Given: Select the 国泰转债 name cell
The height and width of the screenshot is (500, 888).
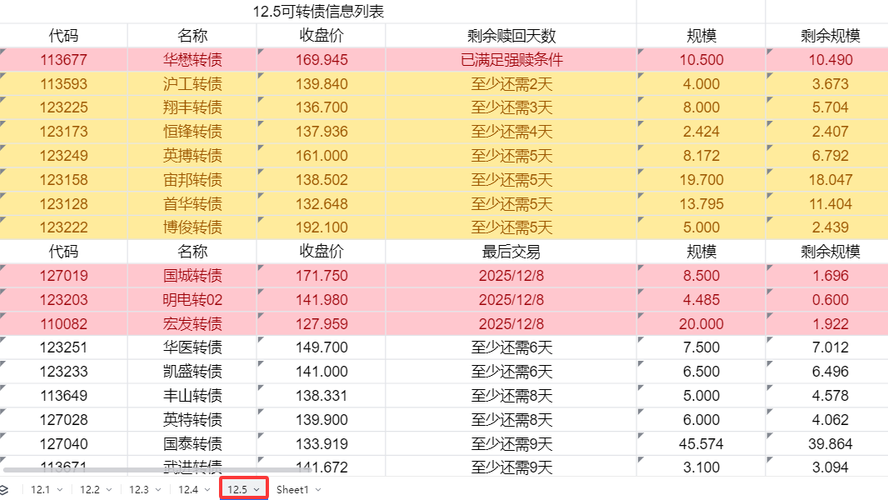Looking at the screenshot, I should coord(193,443).
